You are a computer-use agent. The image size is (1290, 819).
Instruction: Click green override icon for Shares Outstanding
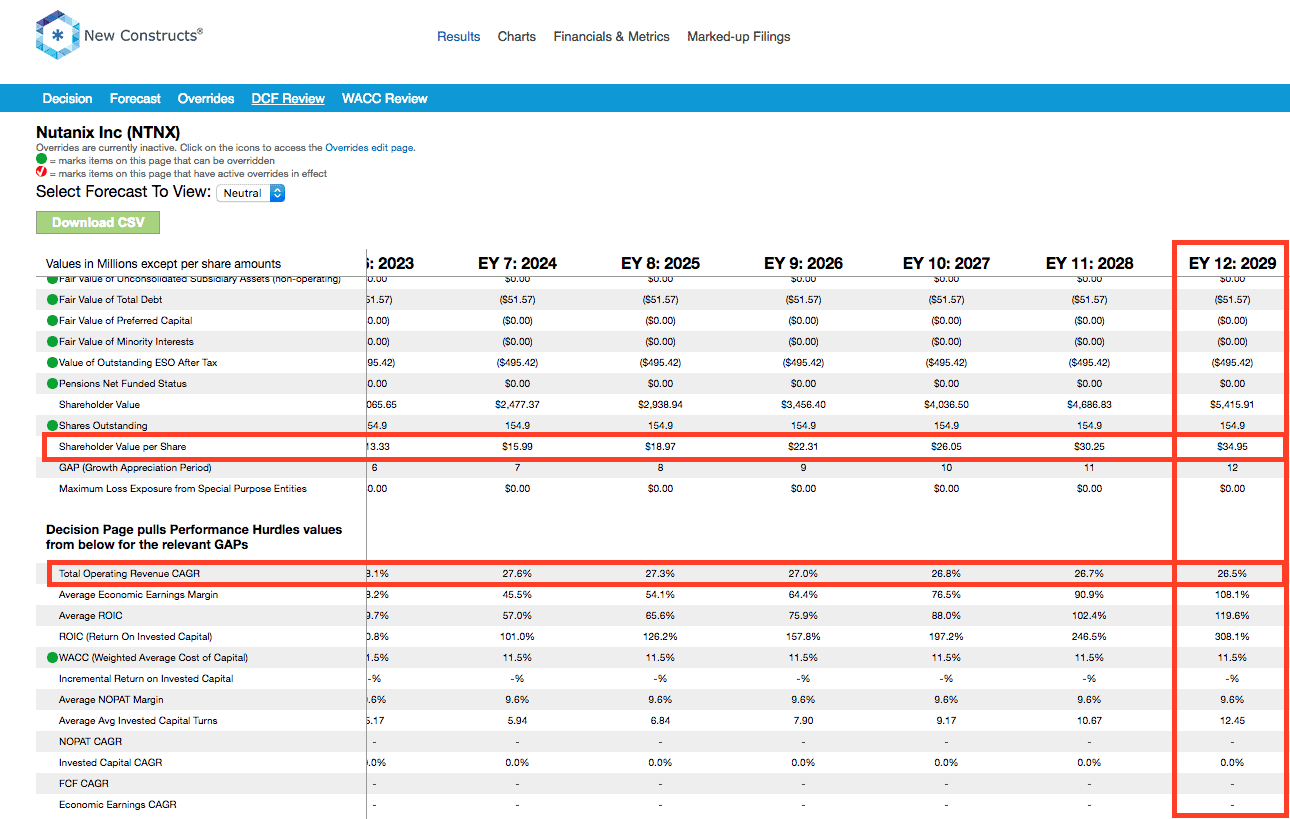(x=52, y=426)
